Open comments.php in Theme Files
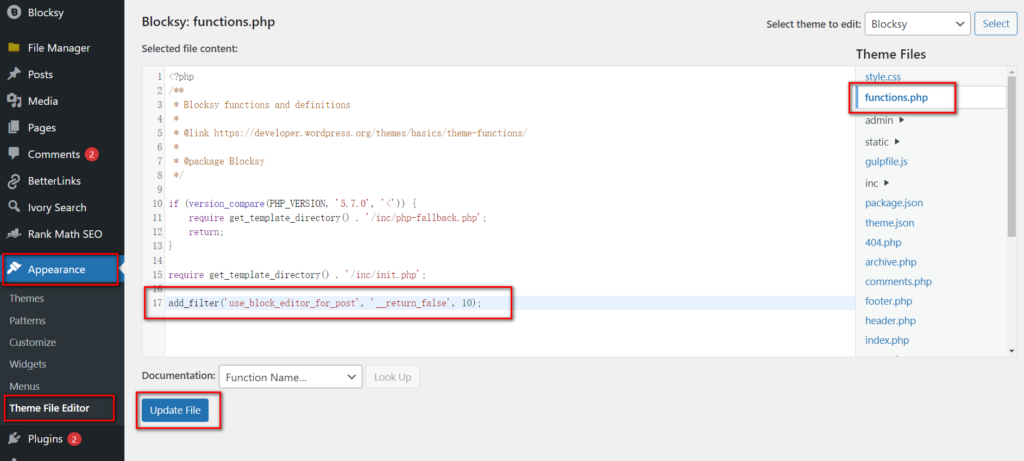The image size is (1024, 461). tap(899, 281)
